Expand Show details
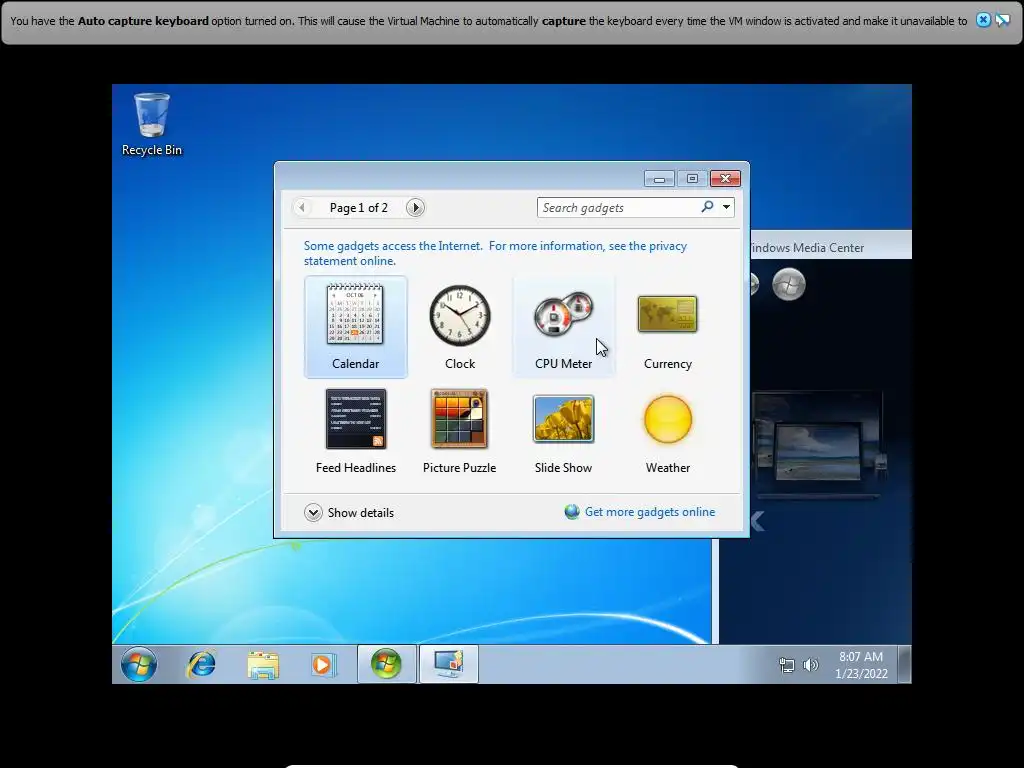 coord(349,513)
